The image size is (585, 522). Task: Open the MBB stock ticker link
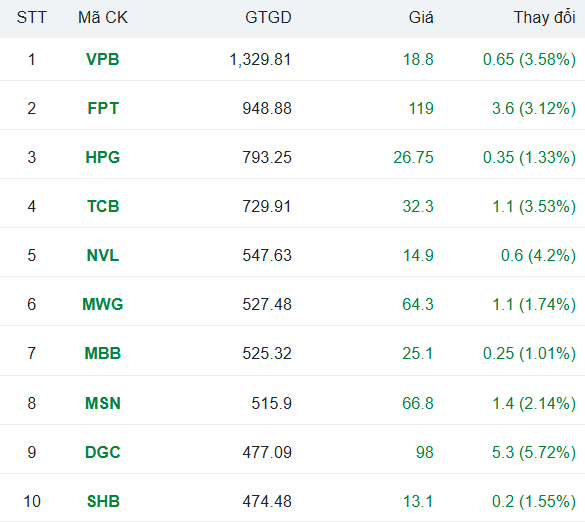103,353
